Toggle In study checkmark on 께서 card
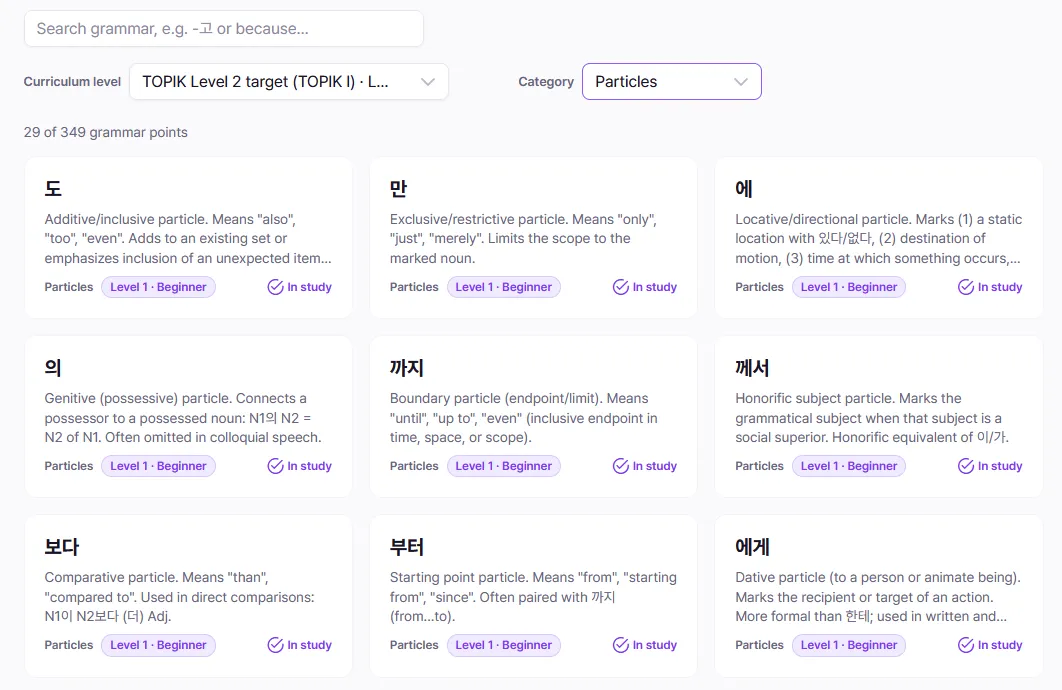Viewport: 1062px width, 690px height. (x=990, y=466)
